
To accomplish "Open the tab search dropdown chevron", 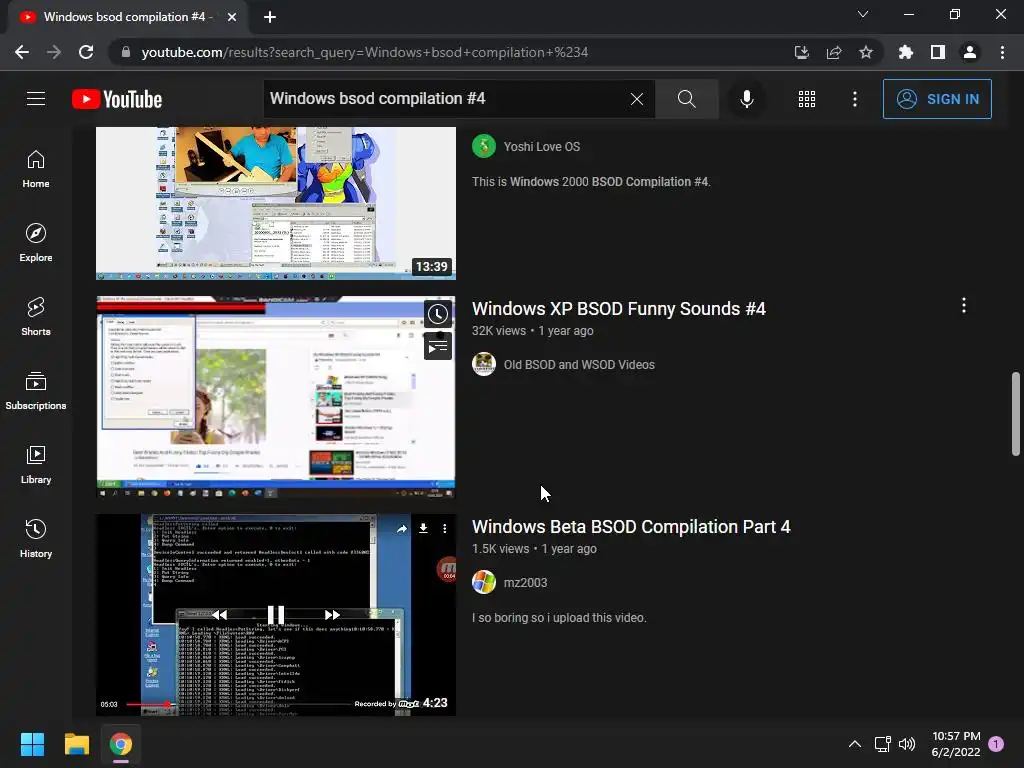I will coord(863,14).
